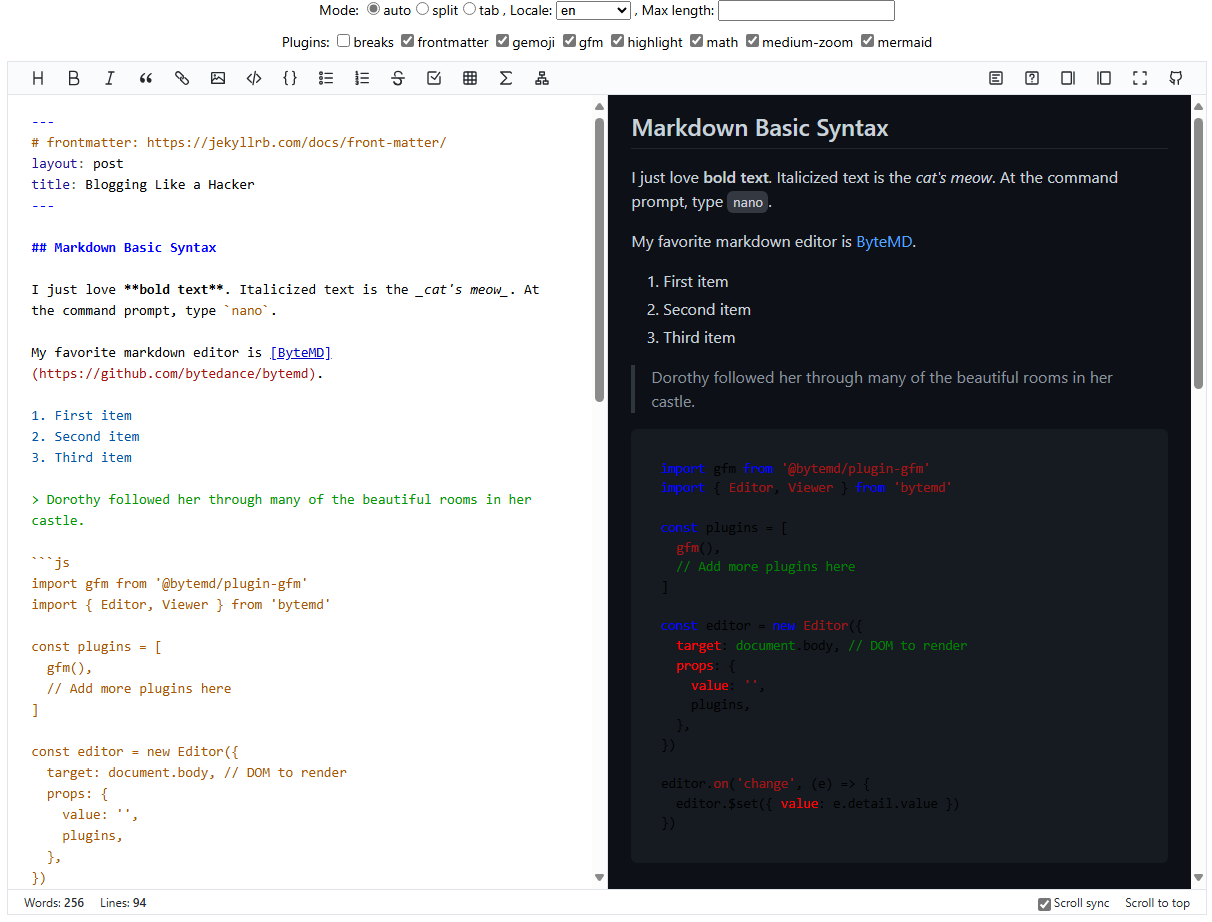
Task: Click the 'Markdown Basic Syntax' preview heading
Action: 760,128
